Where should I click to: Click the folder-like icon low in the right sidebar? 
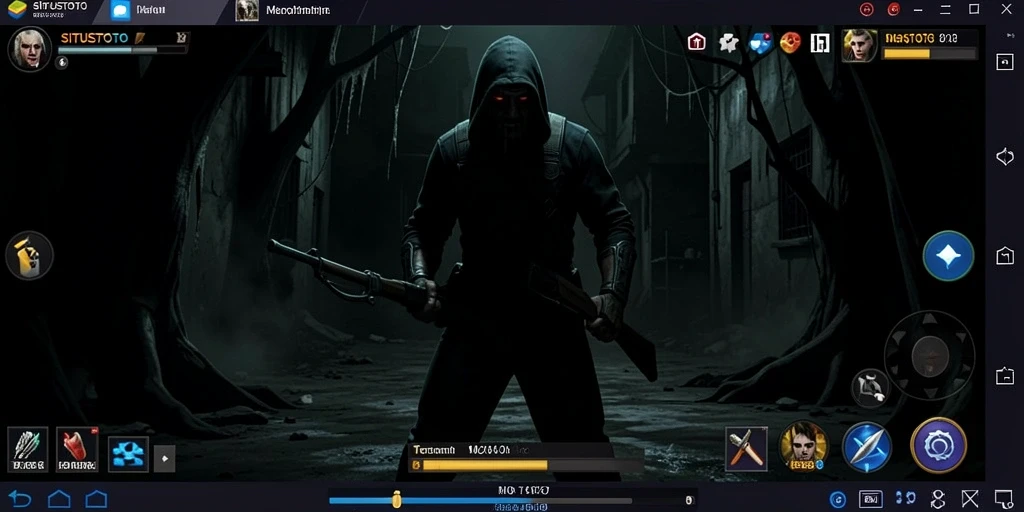click(1004, 376)
